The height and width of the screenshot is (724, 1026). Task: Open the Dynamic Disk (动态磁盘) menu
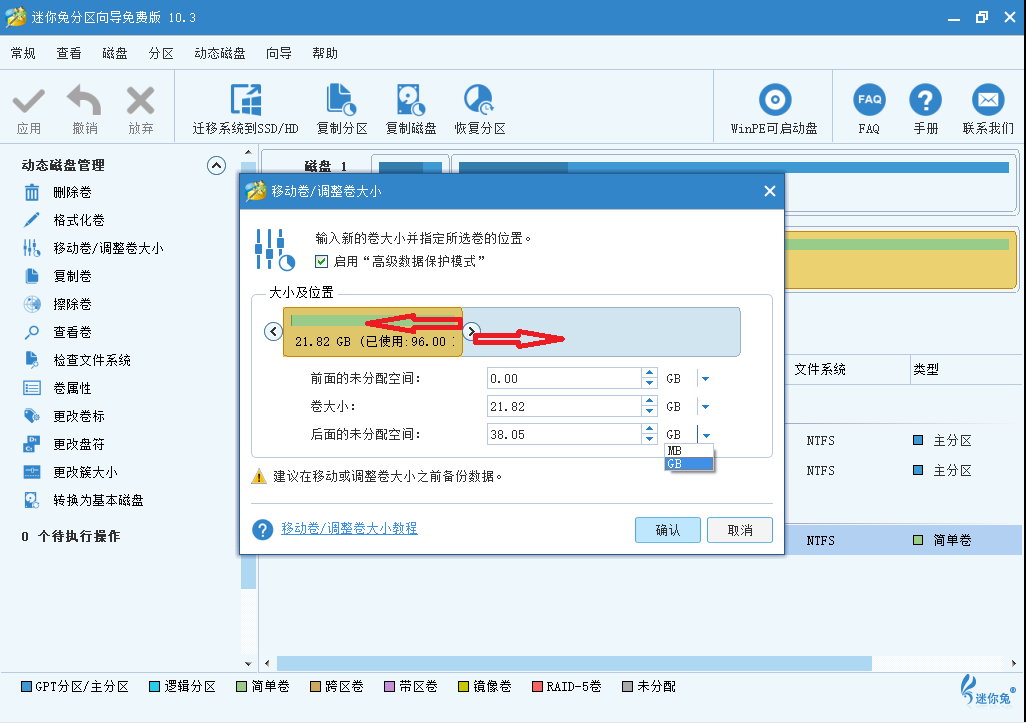(220, 53)
